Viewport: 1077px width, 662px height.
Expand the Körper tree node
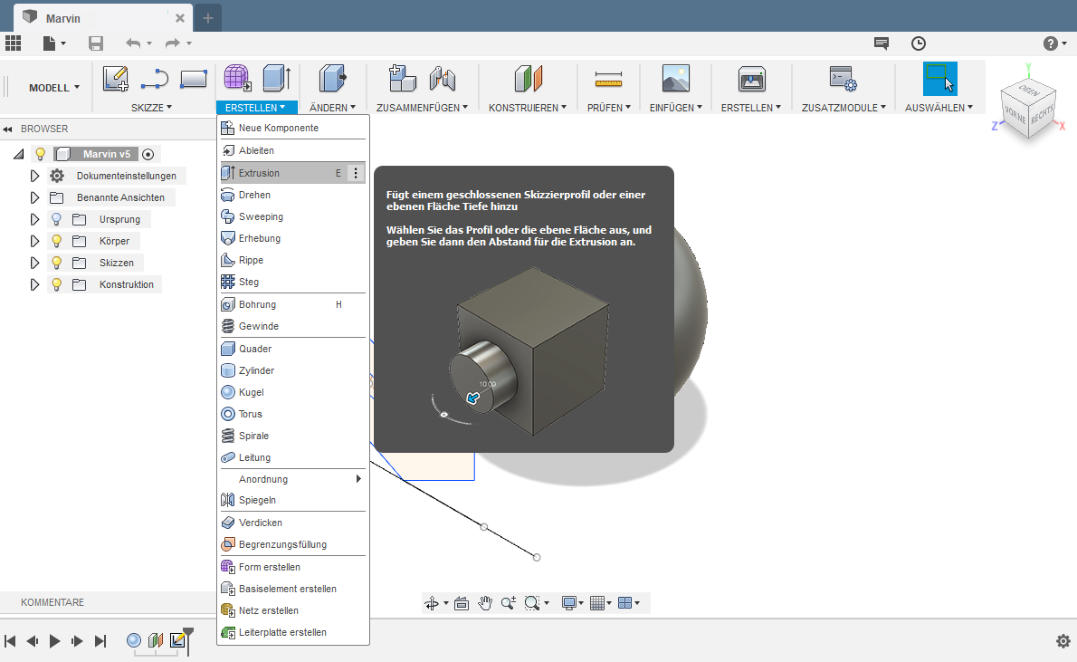(x=34, y=241)
